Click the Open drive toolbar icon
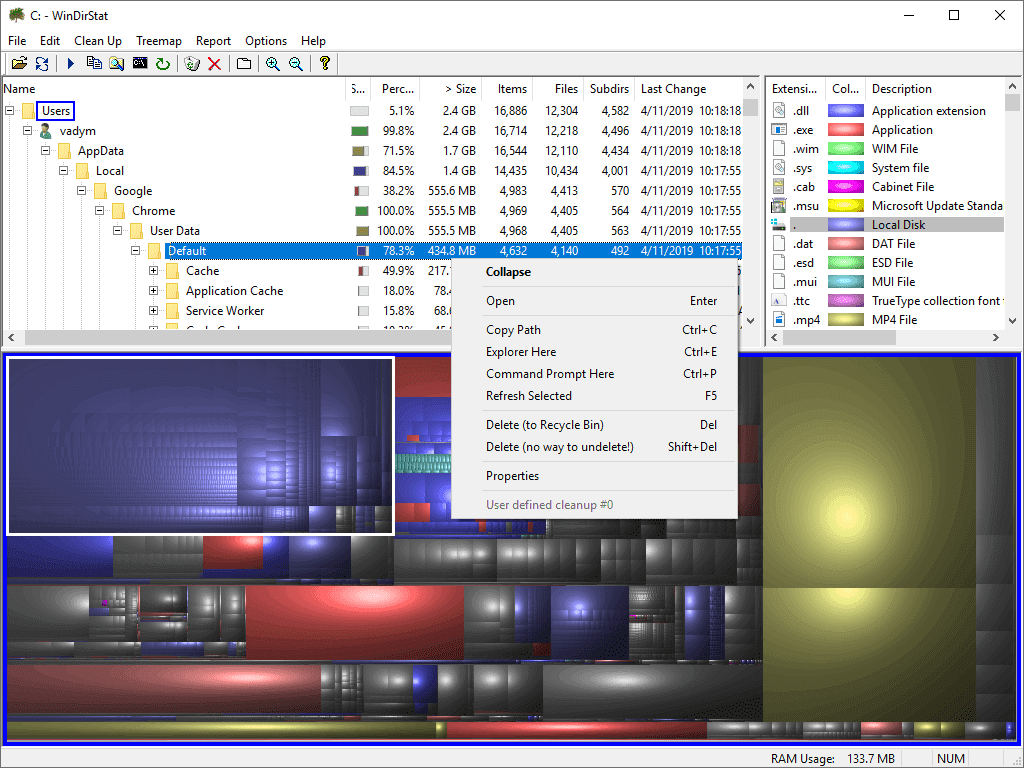The image size is (1024, 768). point(20,63)
